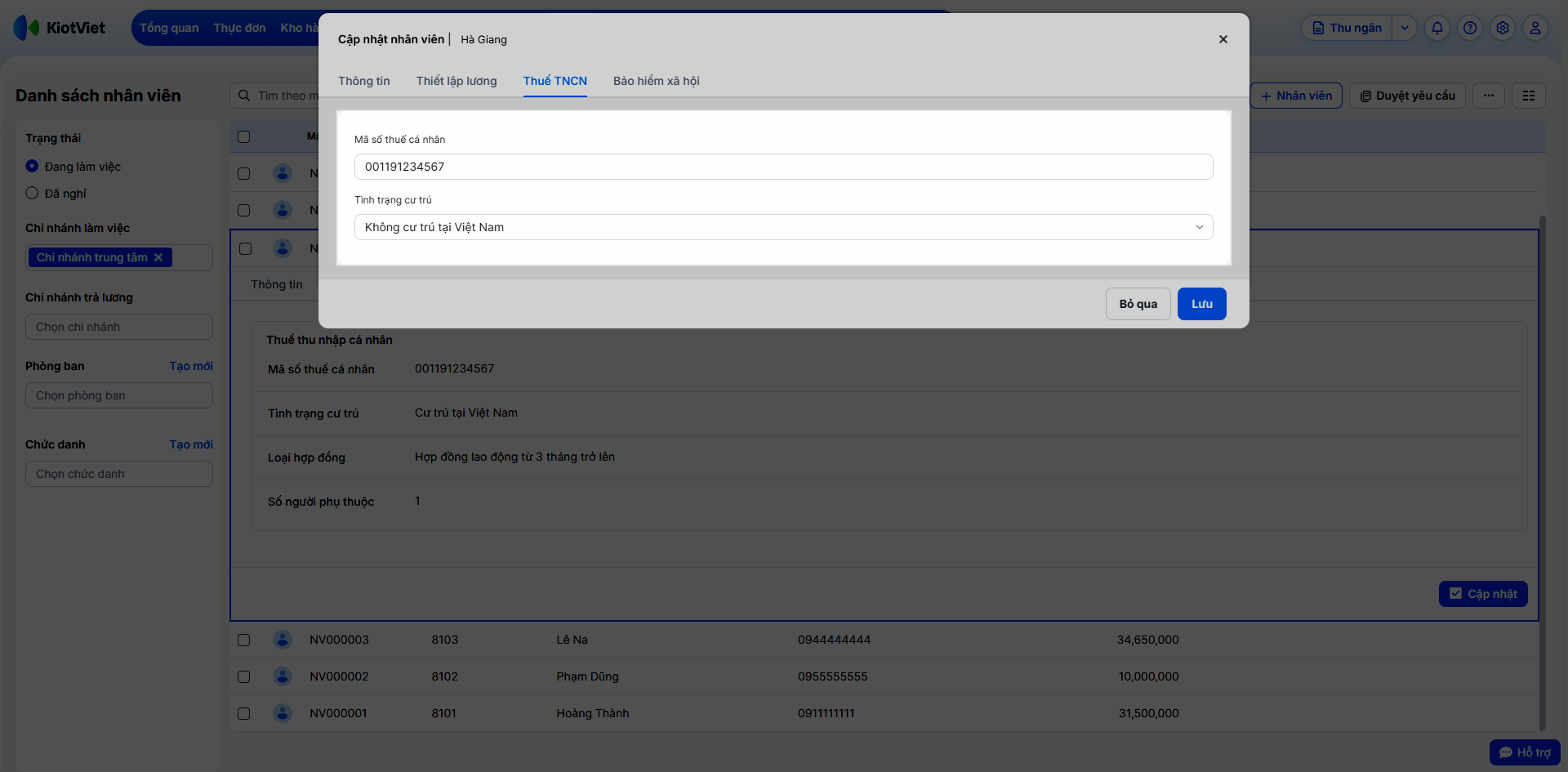
Task: Switch to the Bảo hiểm xã hội tab
Action: coord(657,81)
